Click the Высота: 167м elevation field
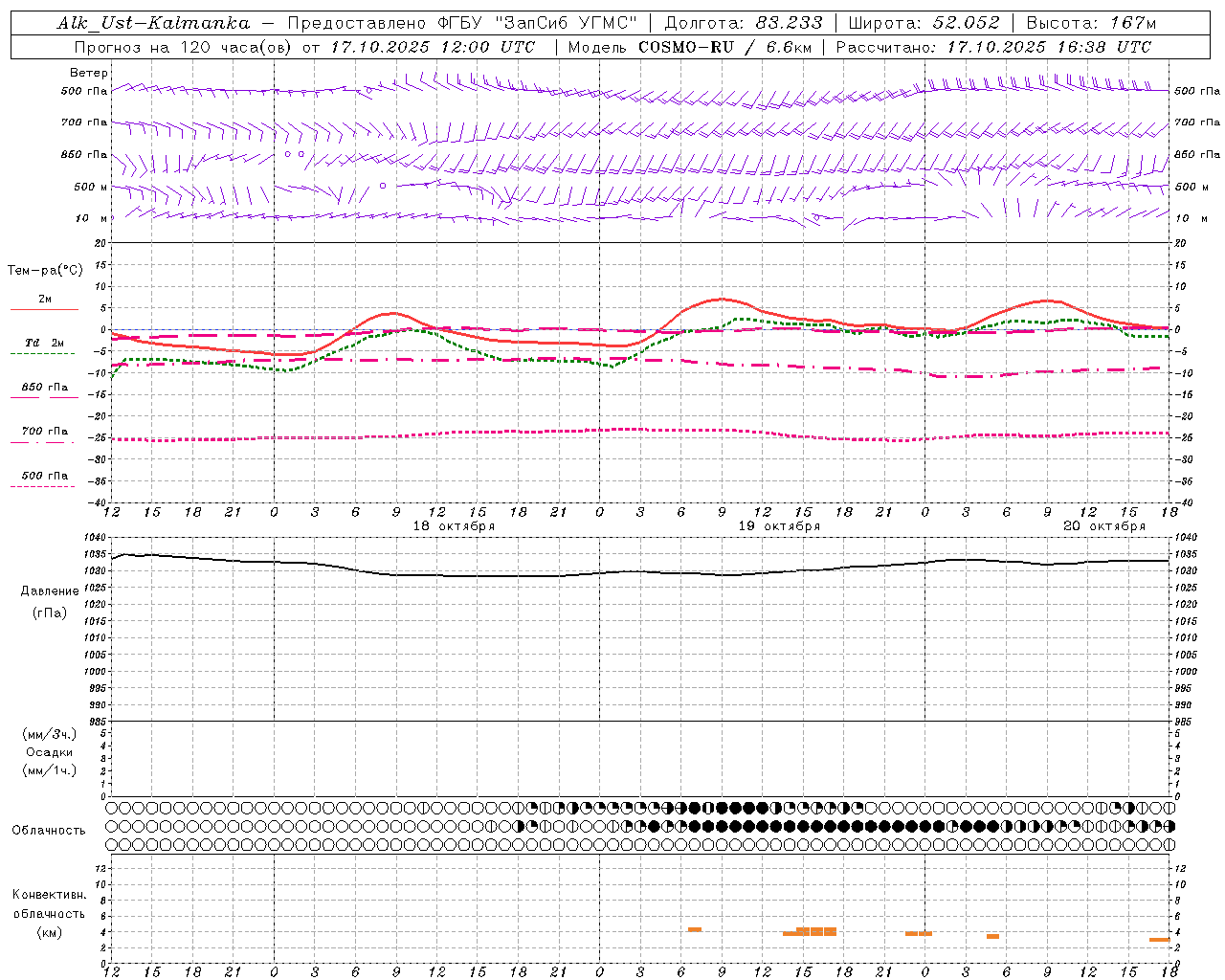 click(1092, 23)
